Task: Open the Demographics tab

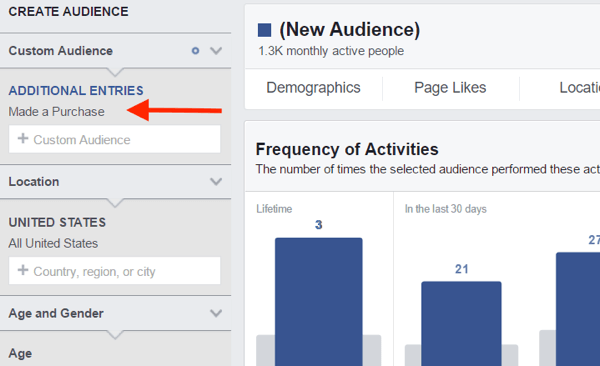Action: click(x=313, y=88)
